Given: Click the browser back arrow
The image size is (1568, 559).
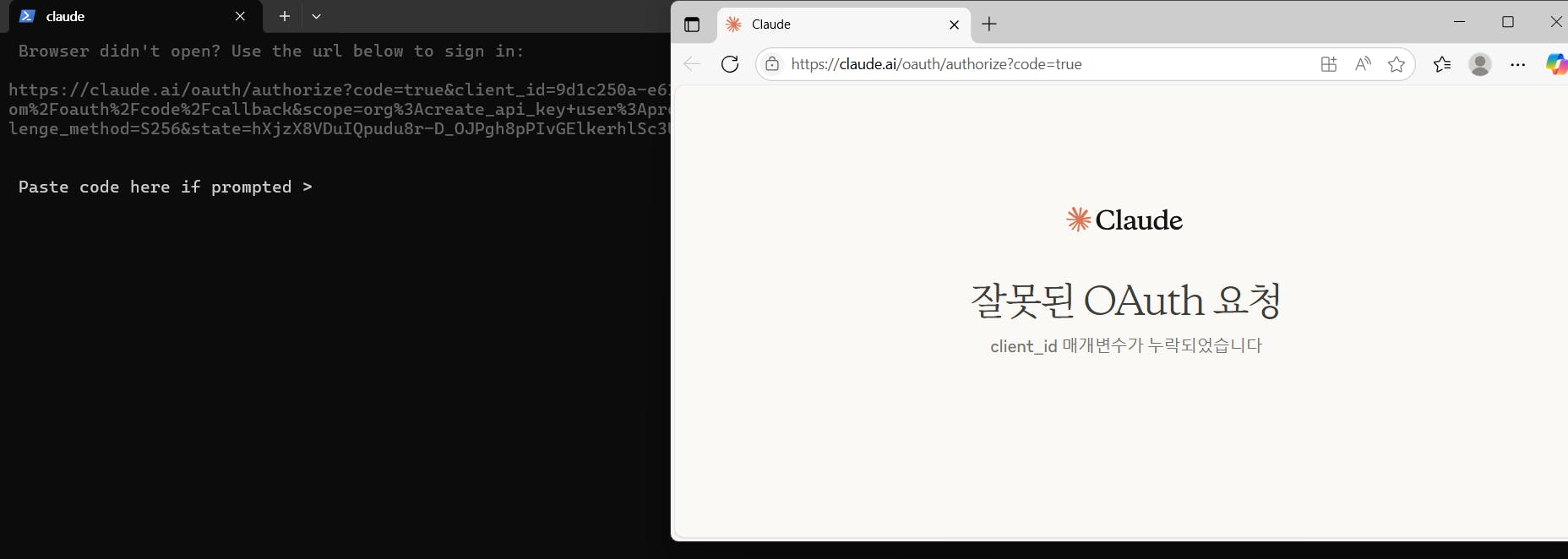Looking at the screenshot, I should pos(692,64).
